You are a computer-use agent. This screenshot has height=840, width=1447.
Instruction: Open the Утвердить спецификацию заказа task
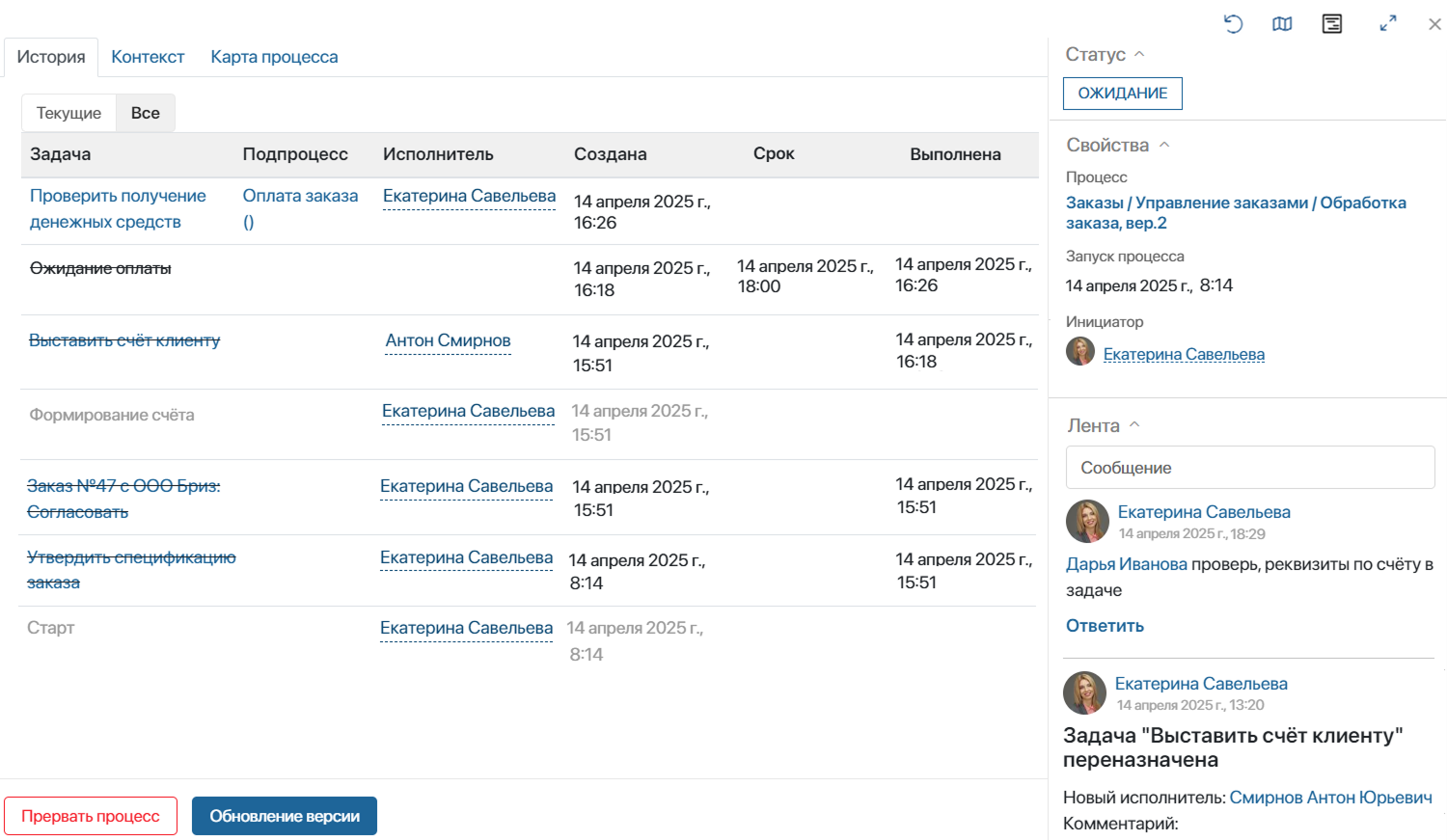point(131,570)
